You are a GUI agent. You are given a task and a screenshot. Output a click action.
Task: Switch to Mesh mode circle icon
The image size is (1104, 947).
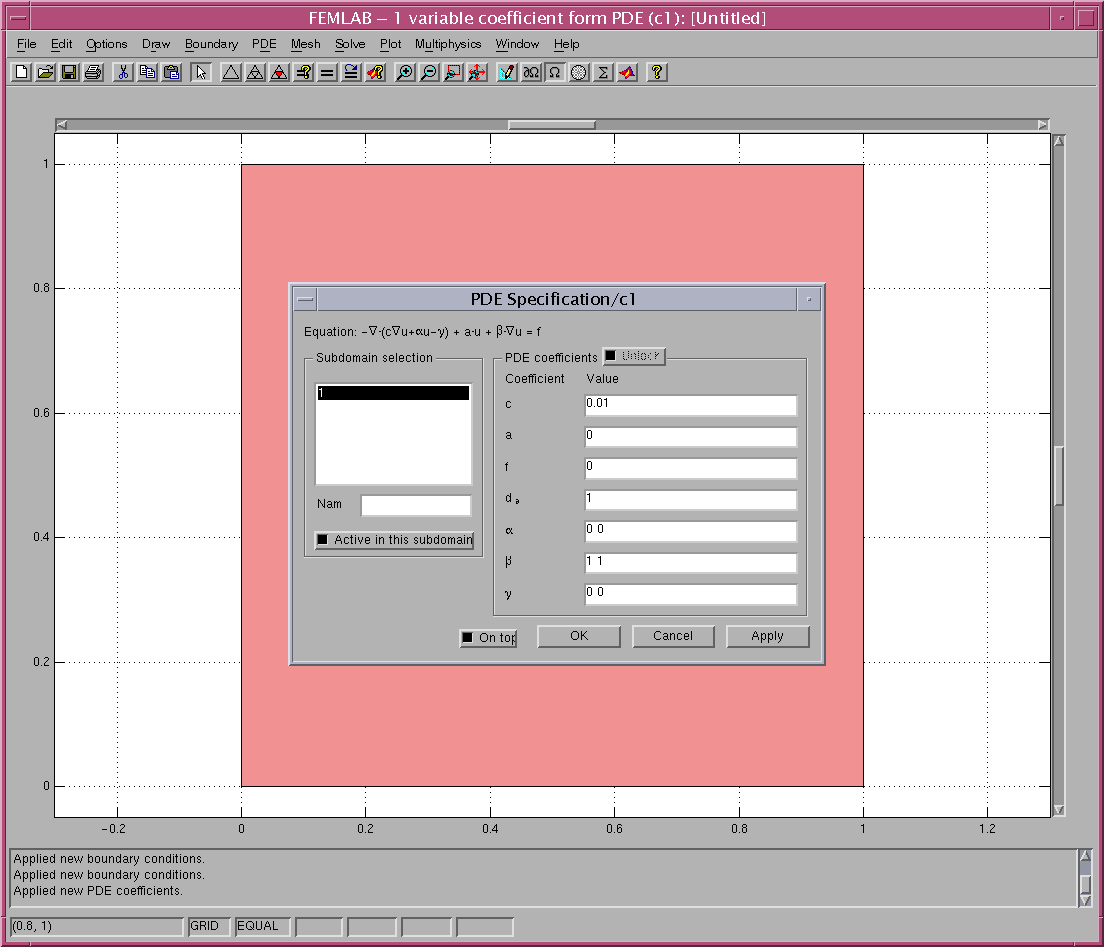(579, 73)
